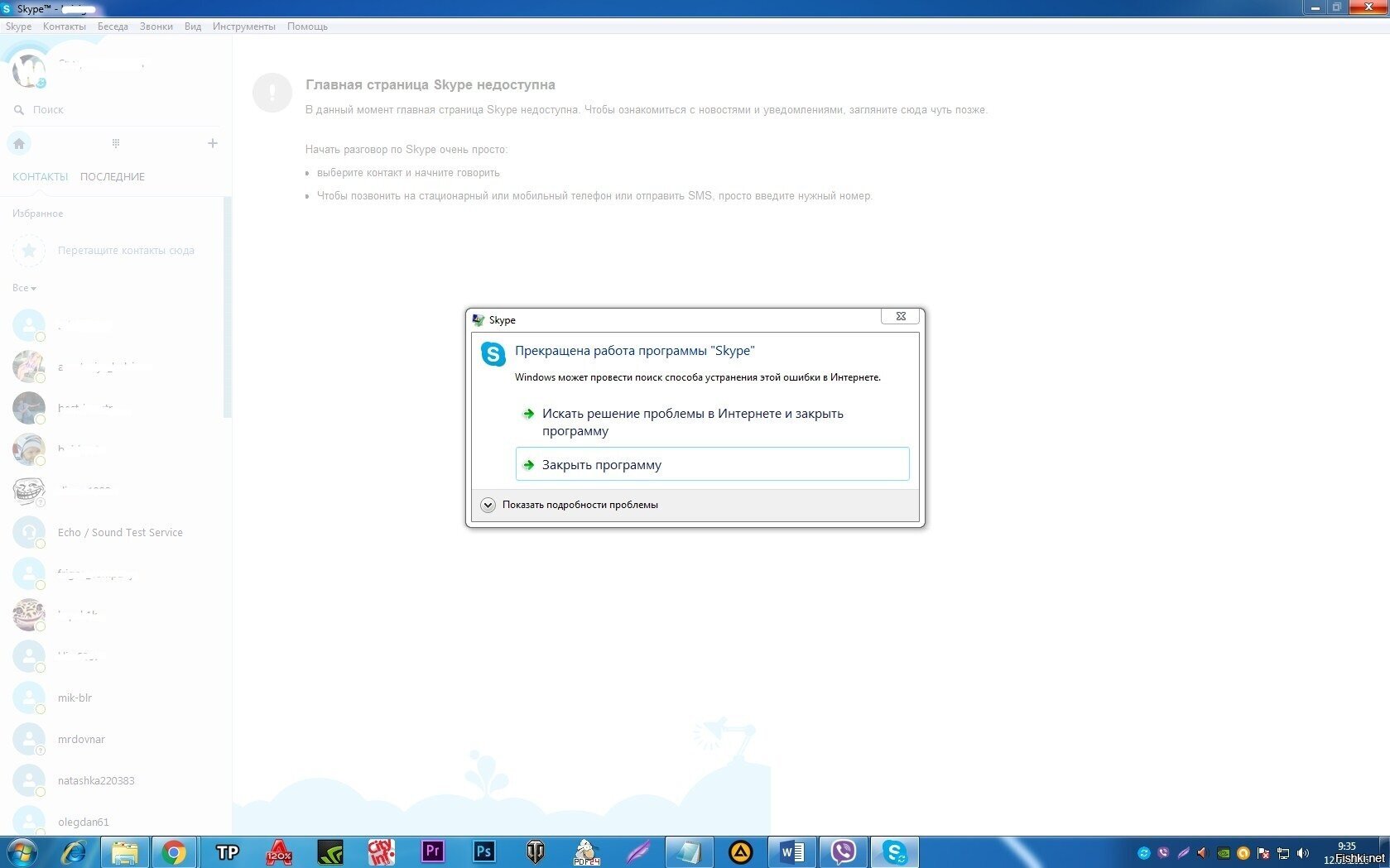Click the Поиск search field
The height and width of the screenshot is (868, 1390).
coord(116,109)
